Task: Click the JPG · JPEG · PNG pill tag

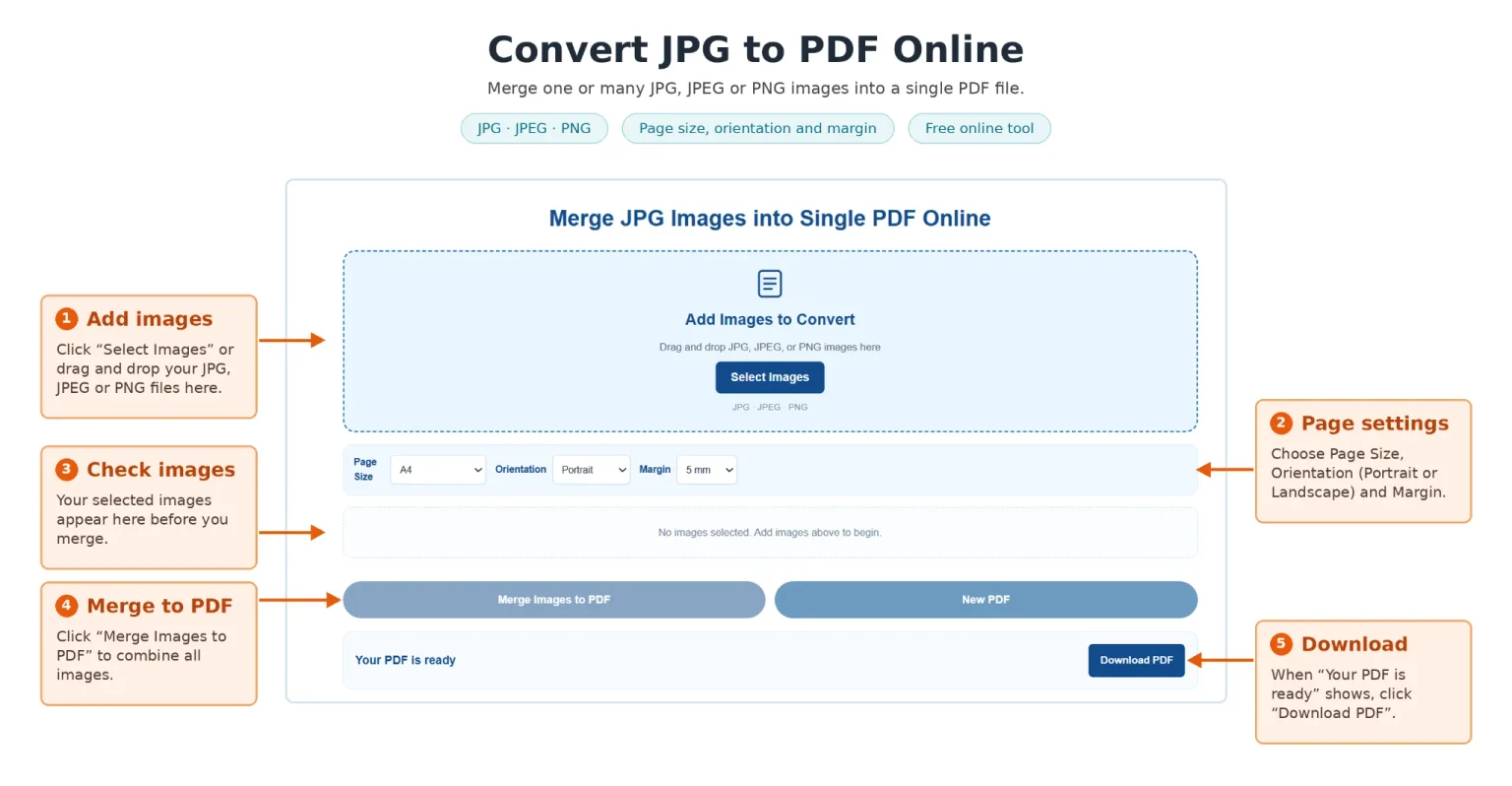Action: [x=535, y=128]
